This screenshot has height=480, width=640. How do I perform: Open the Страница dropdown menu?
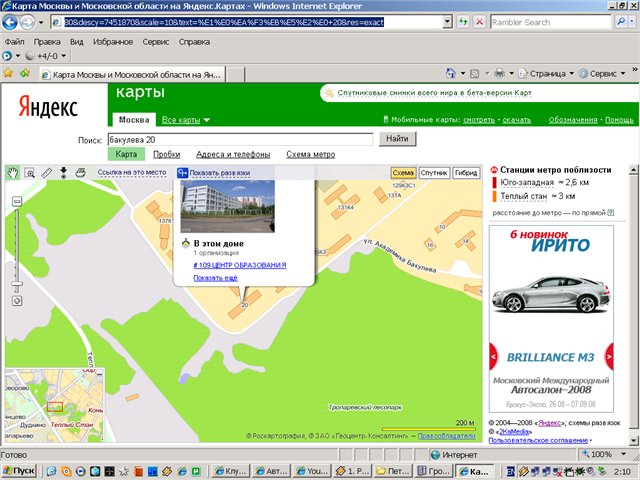(x=547, y=74)
